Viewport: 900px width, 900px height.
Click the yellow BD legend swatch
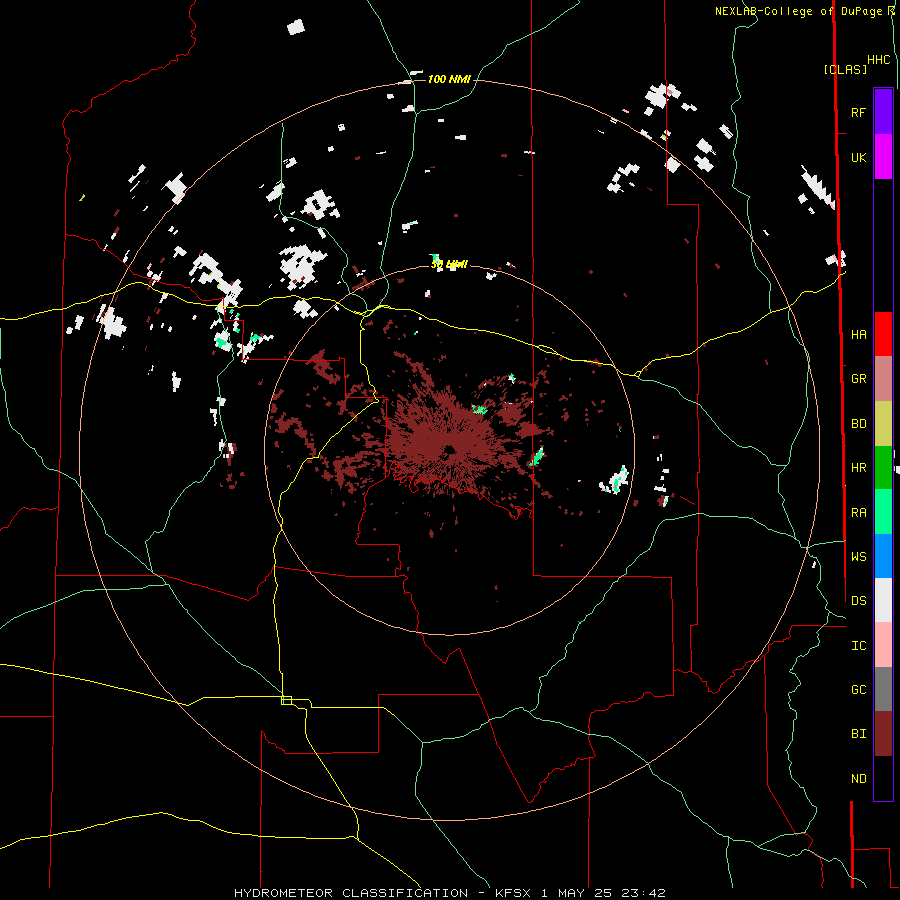[883, 424]
